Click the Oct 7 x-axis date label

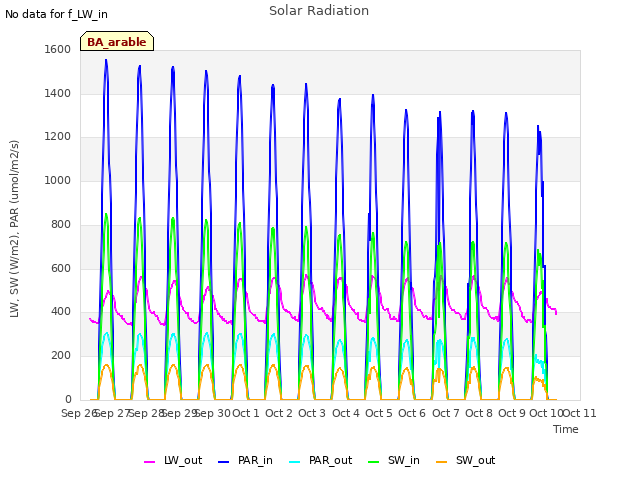(446, 413)
